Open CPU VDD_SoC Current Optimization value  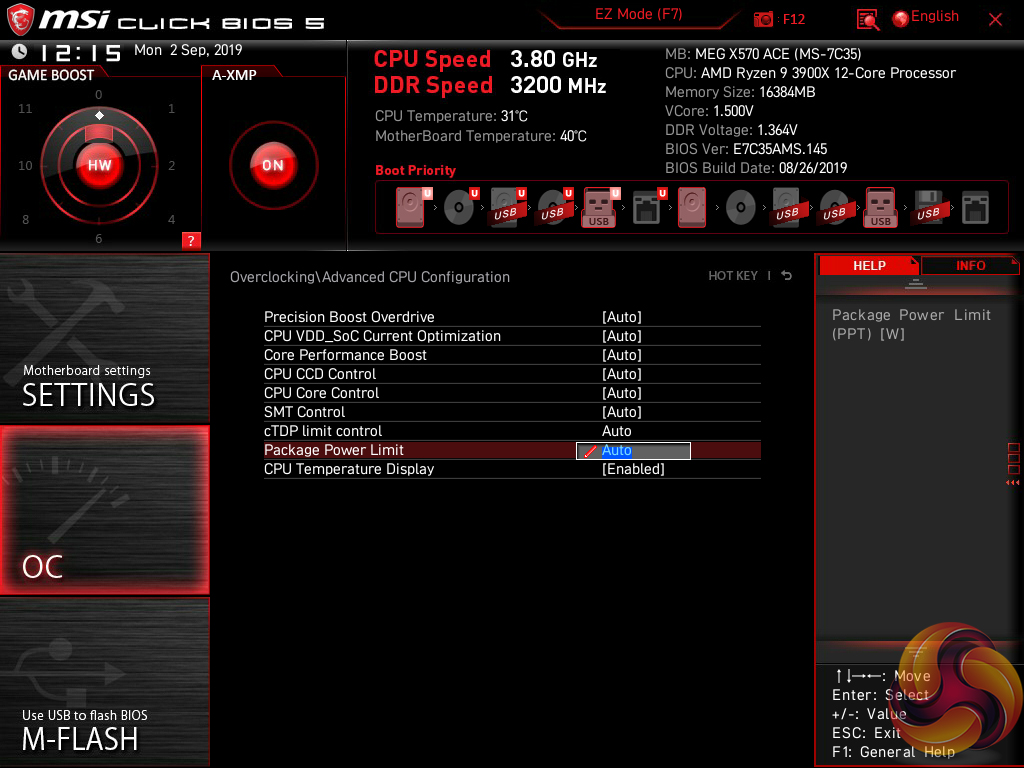[622, 336]
